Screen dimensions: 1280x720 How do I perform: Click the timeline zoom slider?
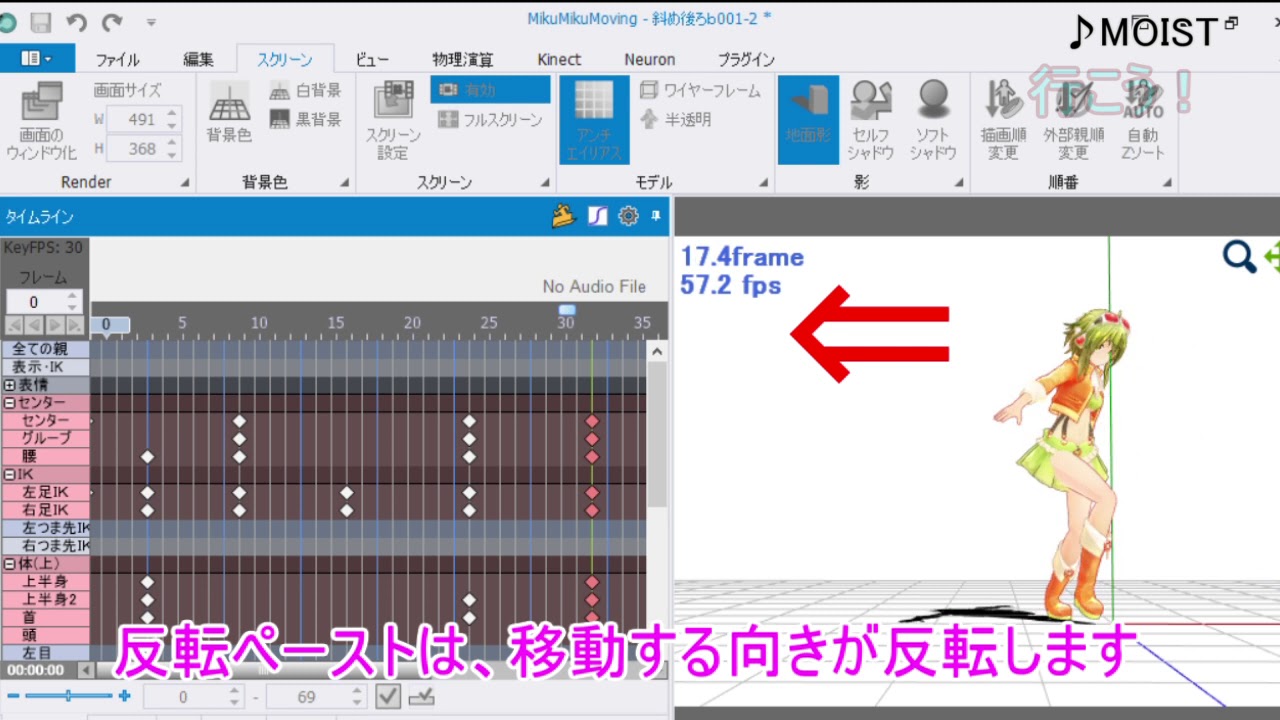69,696
